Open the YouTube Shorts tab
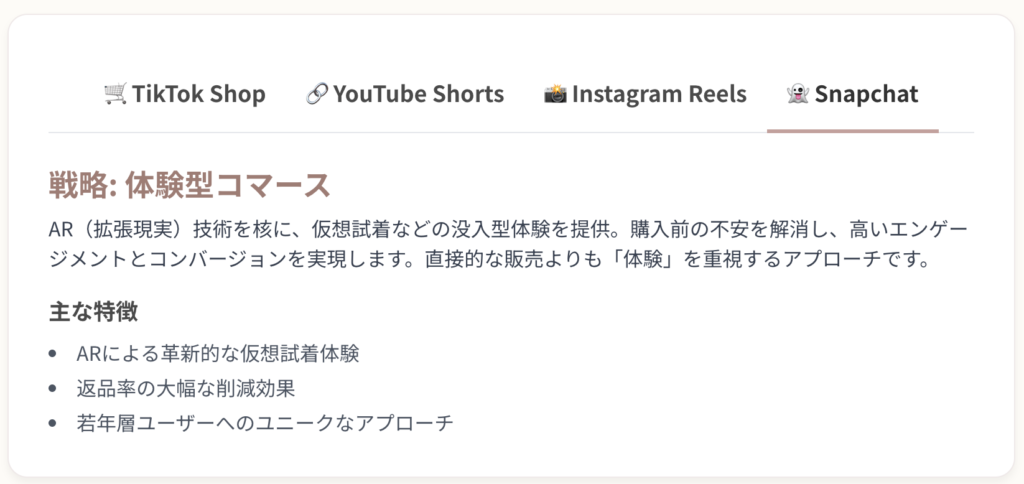 point(405,94)
